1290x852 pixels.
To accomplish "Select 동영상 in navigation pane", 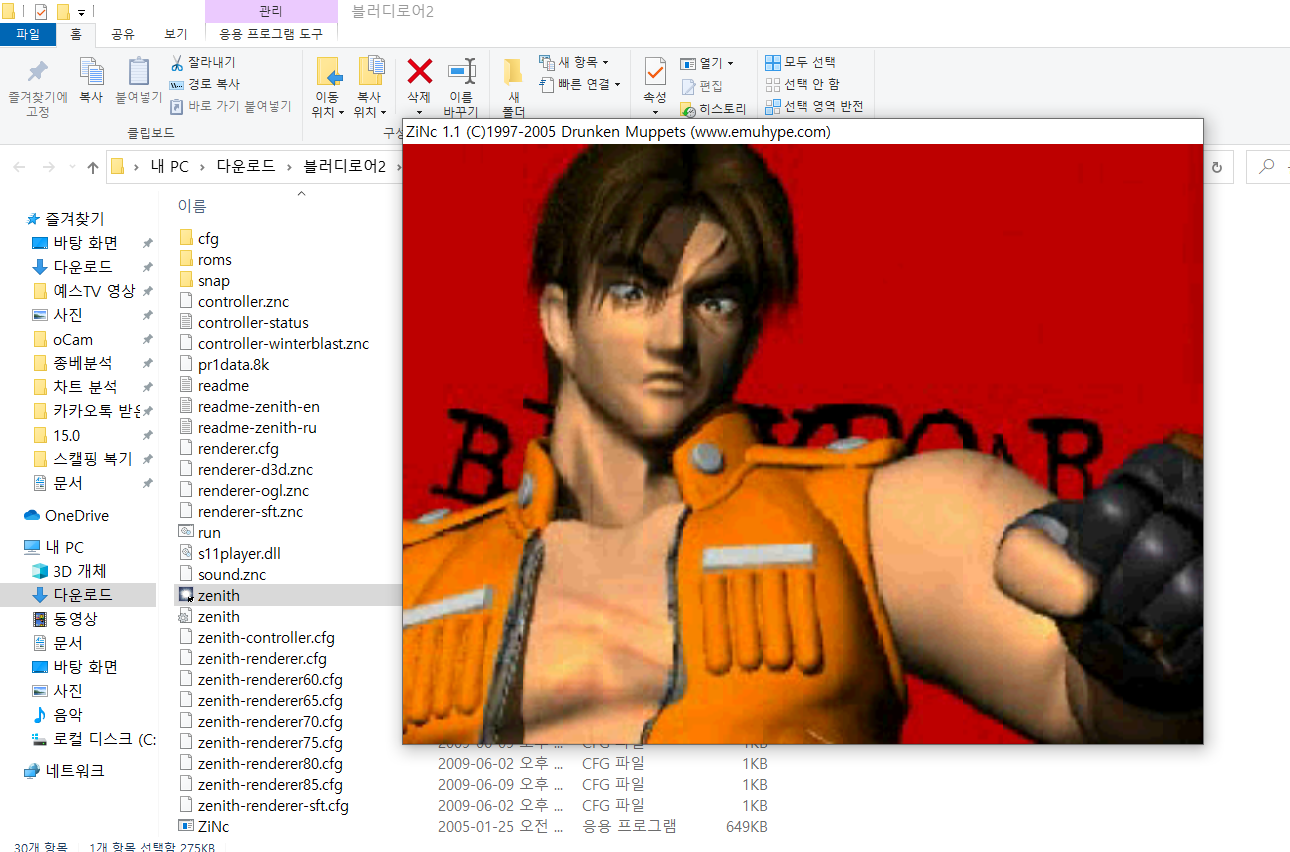I will coord(76,619).
